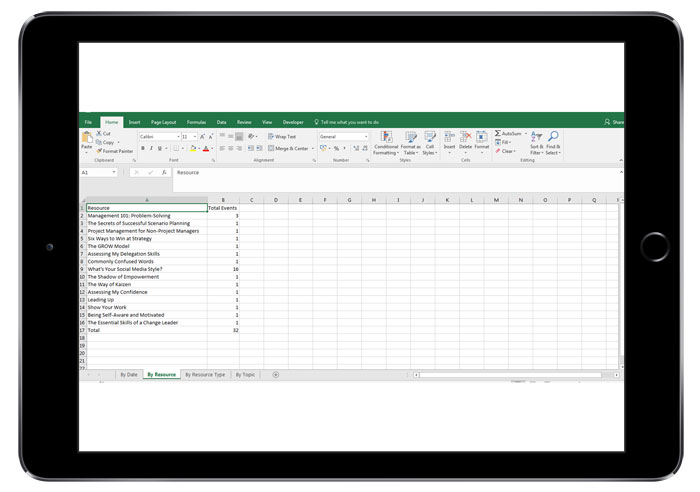The image size is (700, 492).
Task: Switch to the Formulas tab
Action: click(196, 122)
